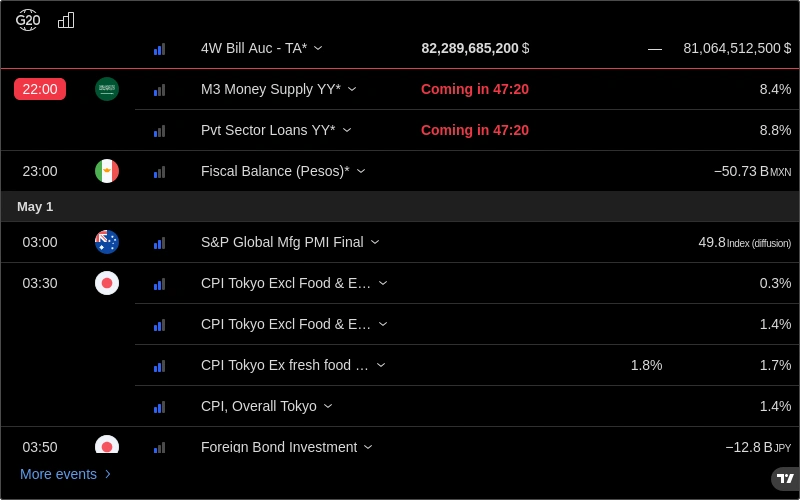
Task: Click Mexico flag at 23:00
Action: point(107,171)
